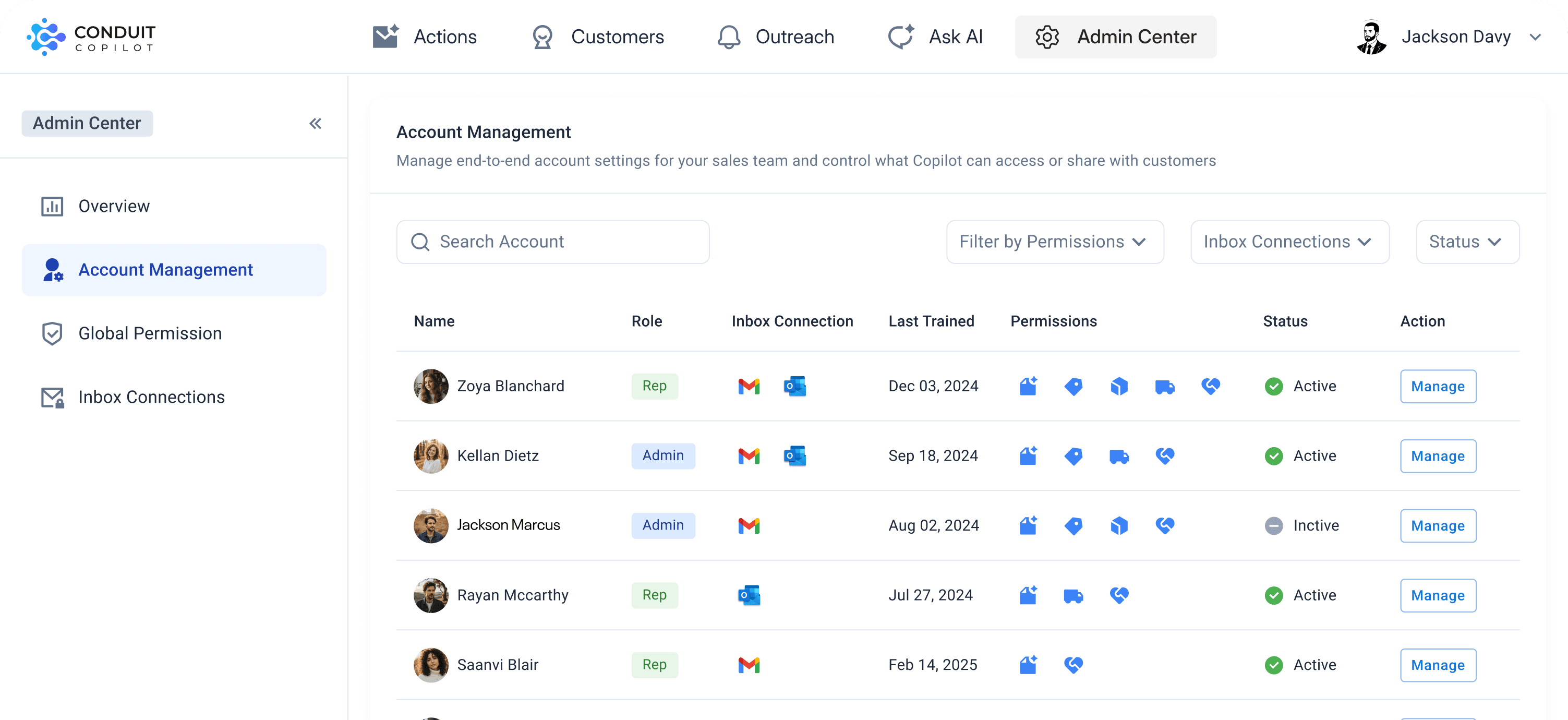This screenshot has width=1568, height=720.
Task: Click Manage button for Zoya Blanchard
Action: click(x=1437, y=387)
